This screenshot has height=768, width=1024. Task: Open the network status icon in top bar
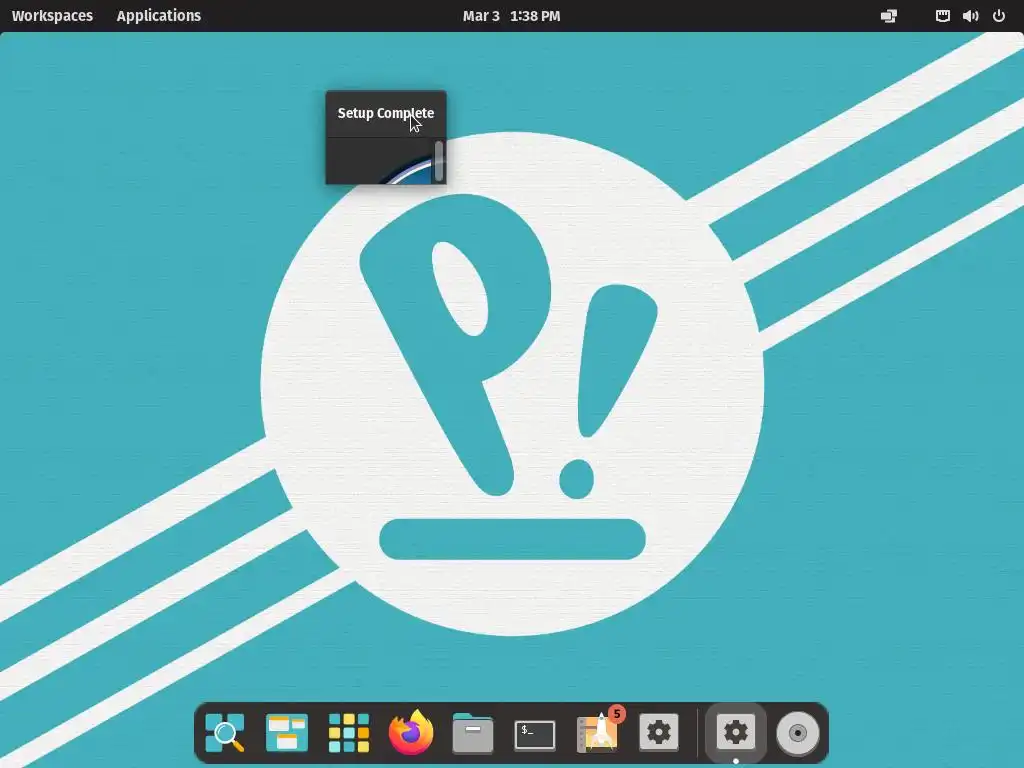(942, 16)
